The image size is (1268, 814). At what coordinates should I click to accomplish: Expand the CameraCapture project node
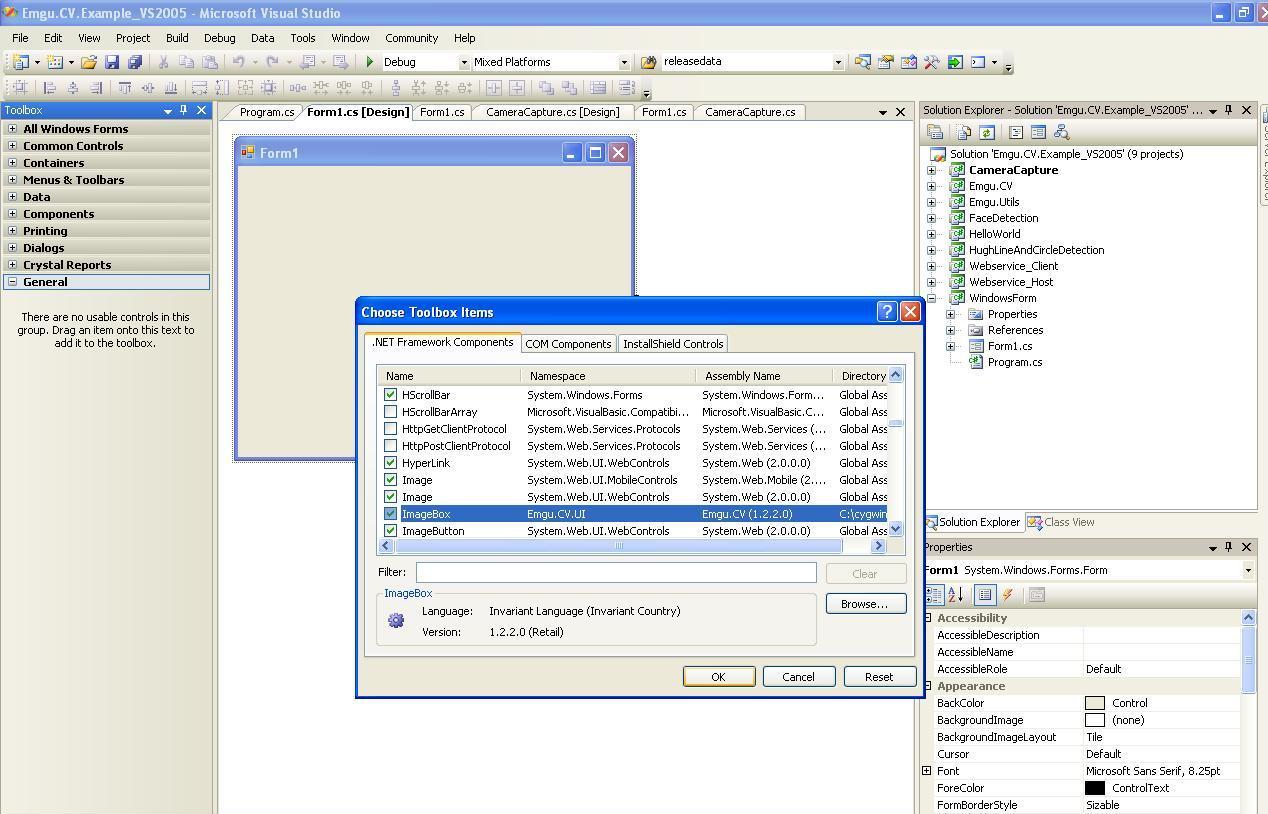[932, 170]
